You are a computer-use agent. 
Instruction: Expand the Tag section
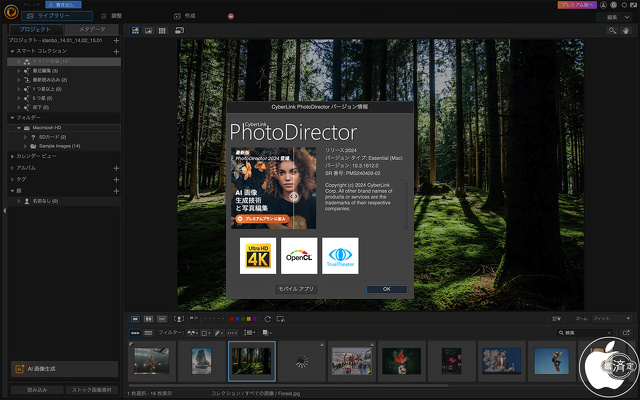[12, 180]
